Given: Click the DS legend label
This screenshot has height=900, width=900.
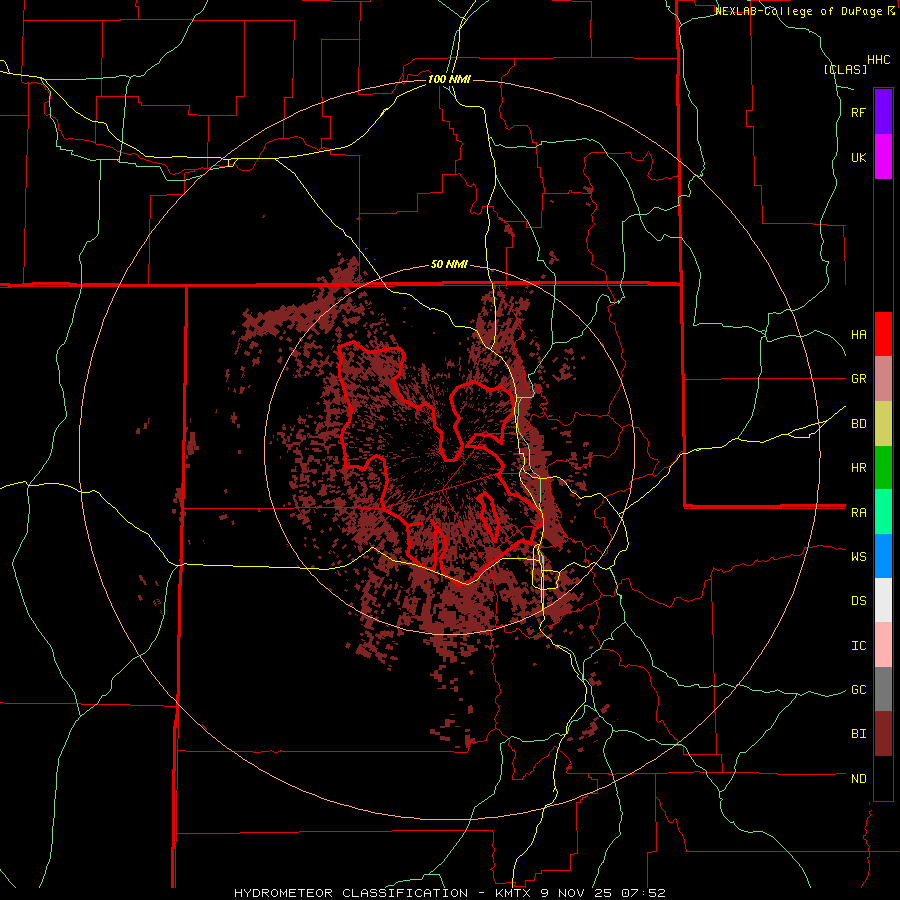Looking at the screenshot, I should tap(859, 600).
